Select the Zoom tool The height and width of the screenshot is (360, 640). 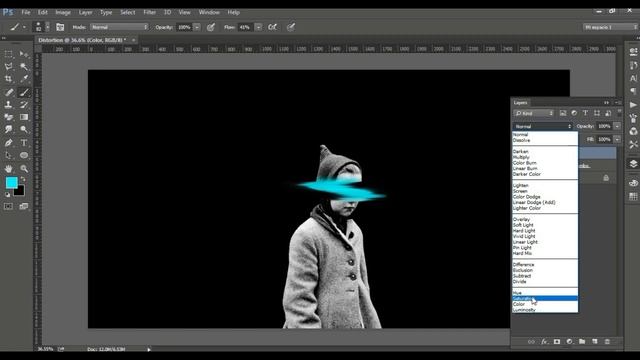(x=24, y=169)
